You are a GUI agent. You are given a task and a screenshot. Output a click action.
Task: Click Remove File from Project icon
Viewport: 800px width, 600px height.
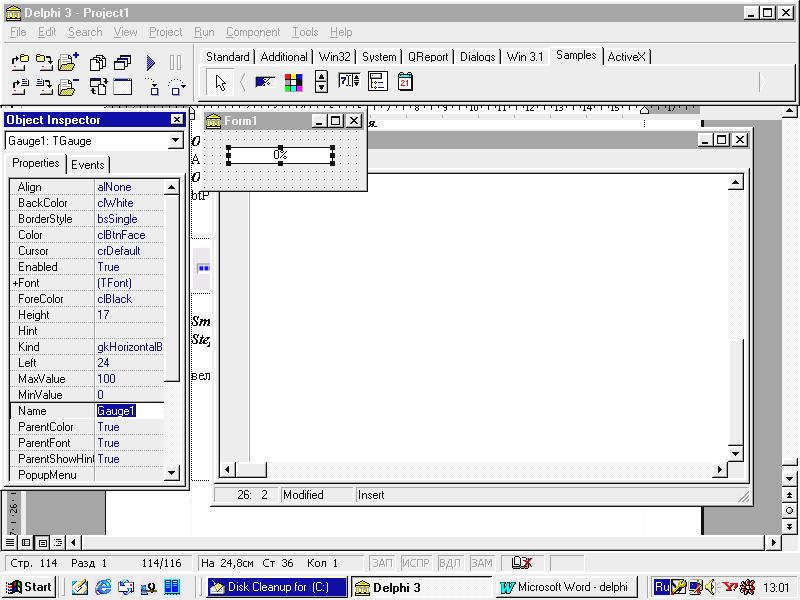click(68, 87)
